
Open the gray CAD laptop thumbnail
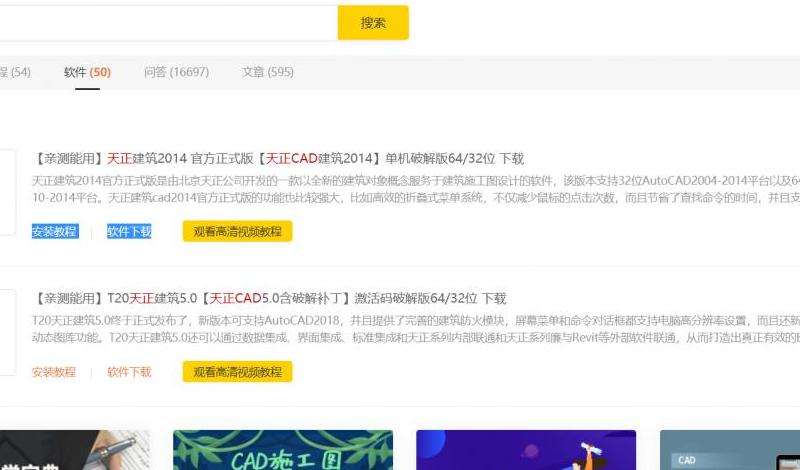(x=730, y=450)
